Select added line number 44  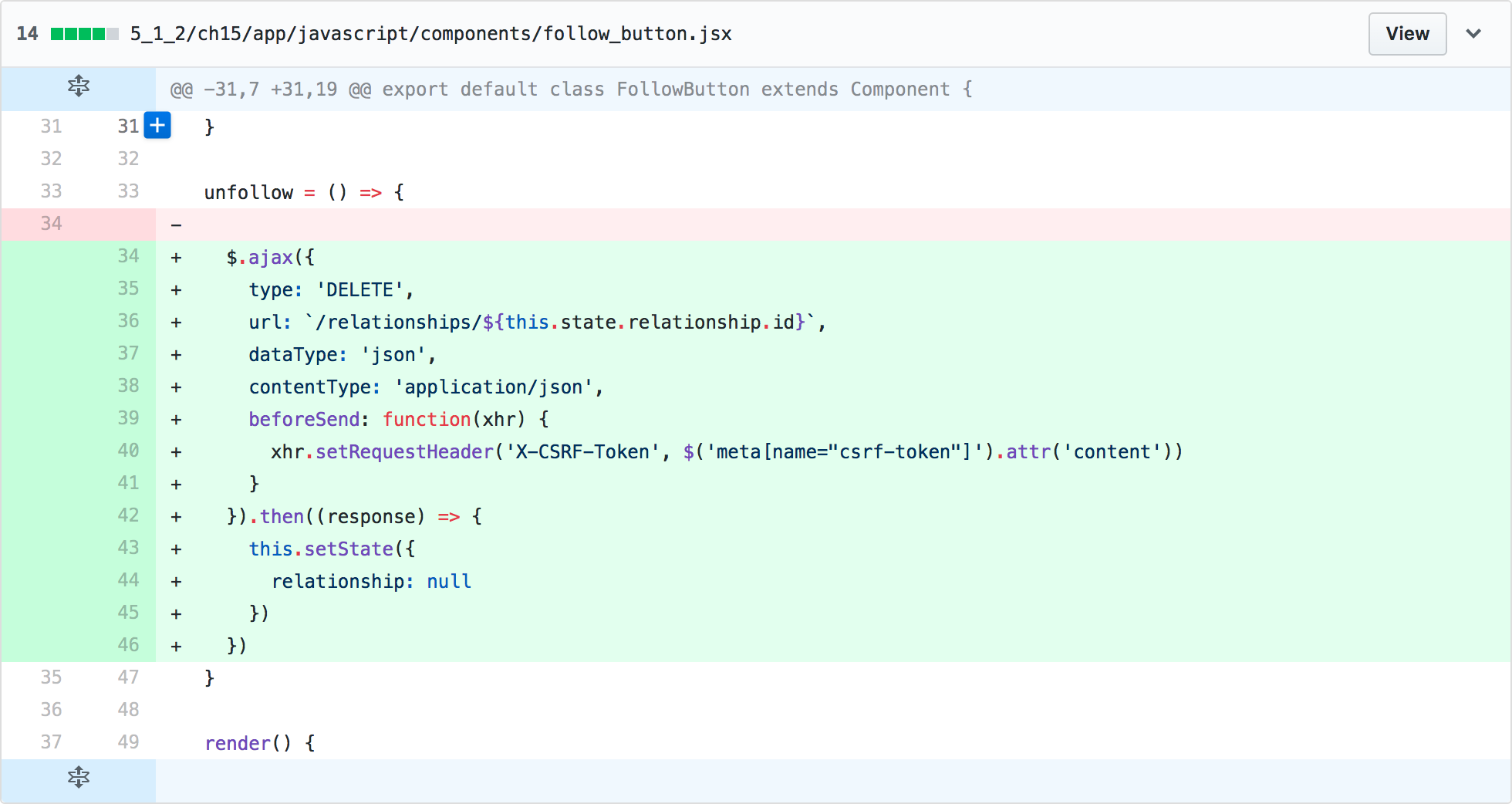(x=128, y=580)
